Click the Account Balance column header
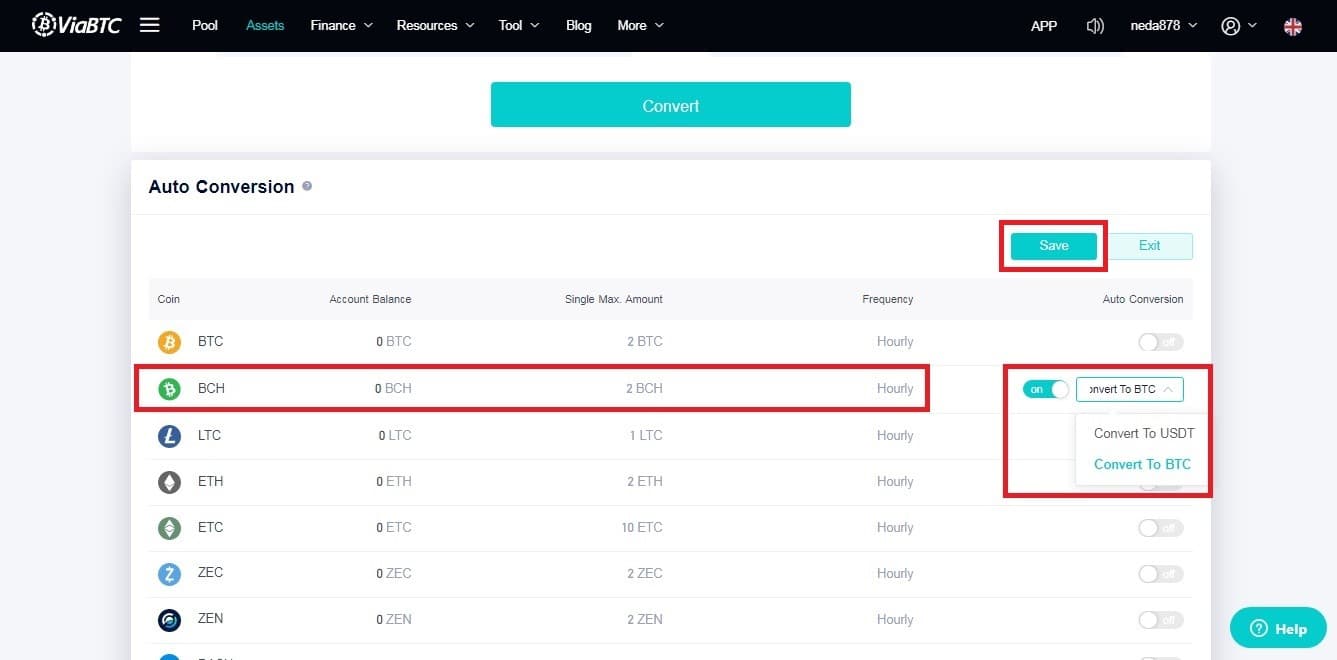1337x660 pixels. [x=370, y=299]
